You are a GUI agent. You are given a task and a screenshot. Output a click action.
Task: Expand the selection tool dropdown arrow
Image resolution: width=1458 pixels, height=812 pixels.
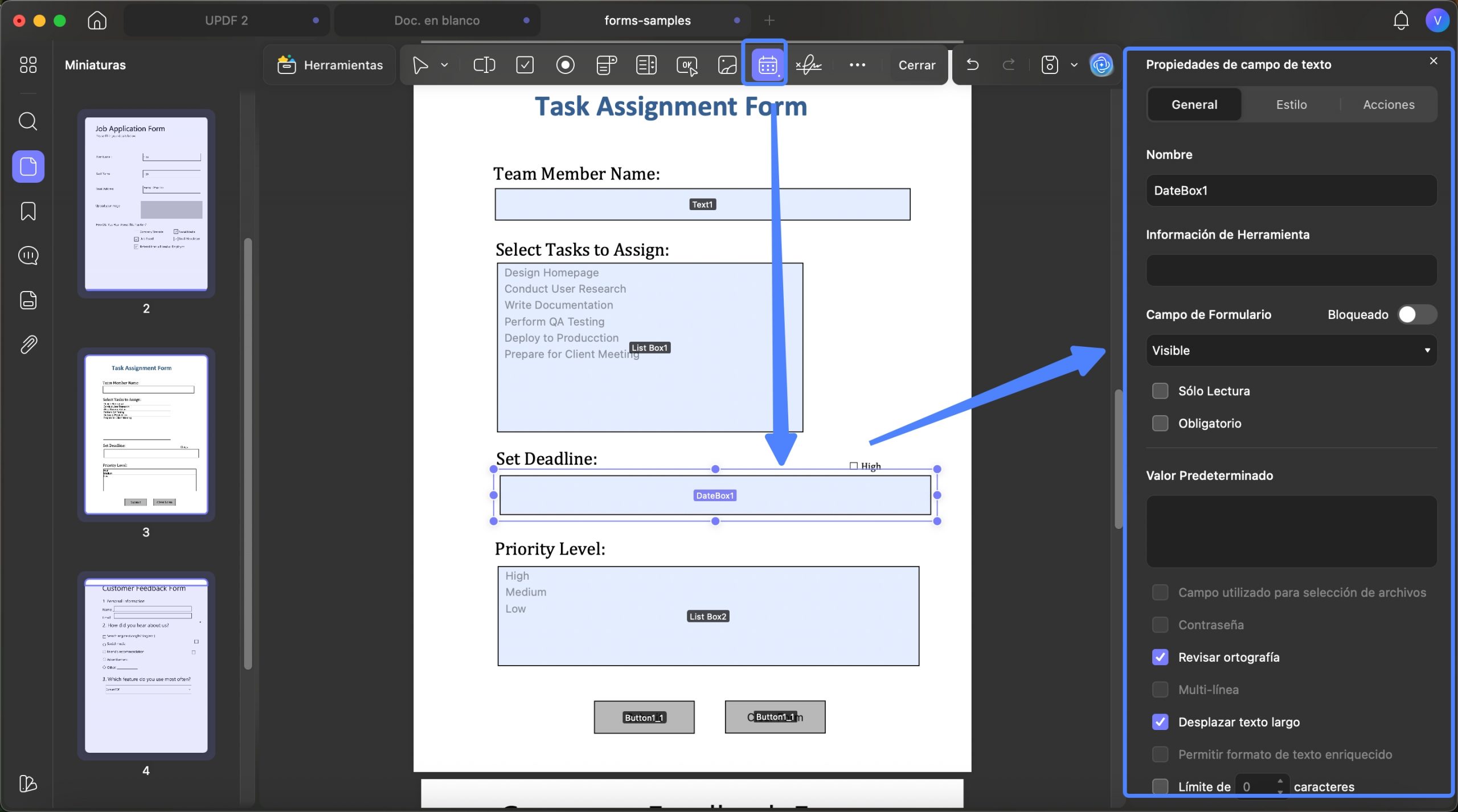pyautogui.click(x=444, y=65)
